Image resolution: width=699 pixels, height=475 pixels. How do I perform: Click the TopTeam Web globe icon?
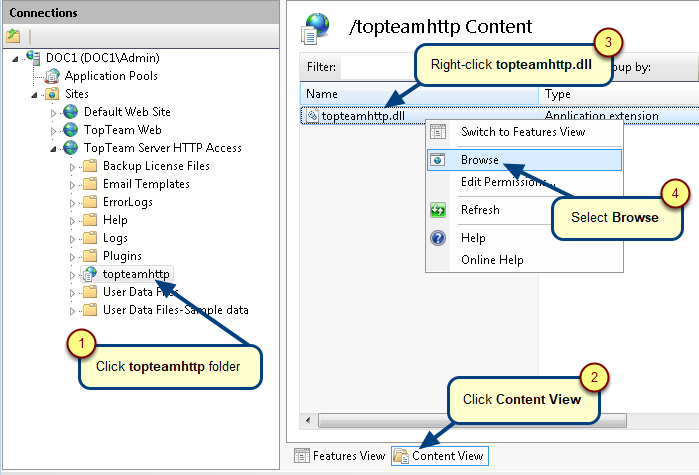70,130
